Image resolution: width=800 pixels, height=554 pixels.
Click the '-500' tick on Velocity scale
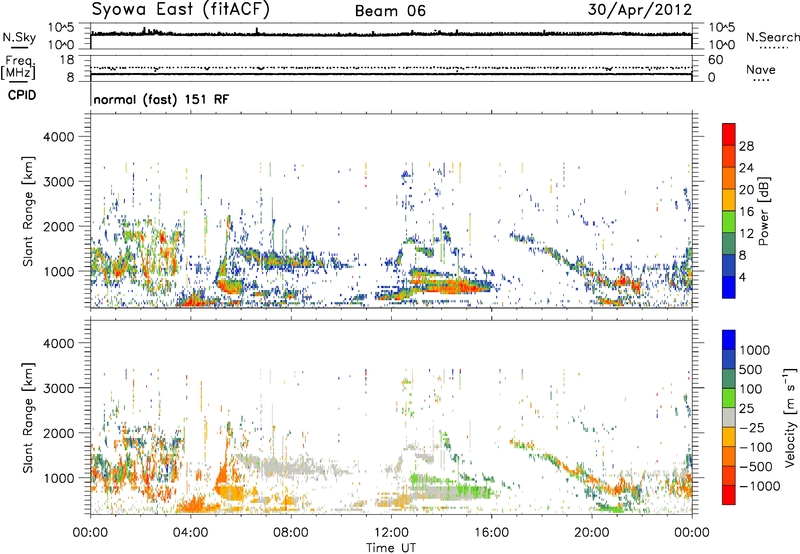(756, 466)
